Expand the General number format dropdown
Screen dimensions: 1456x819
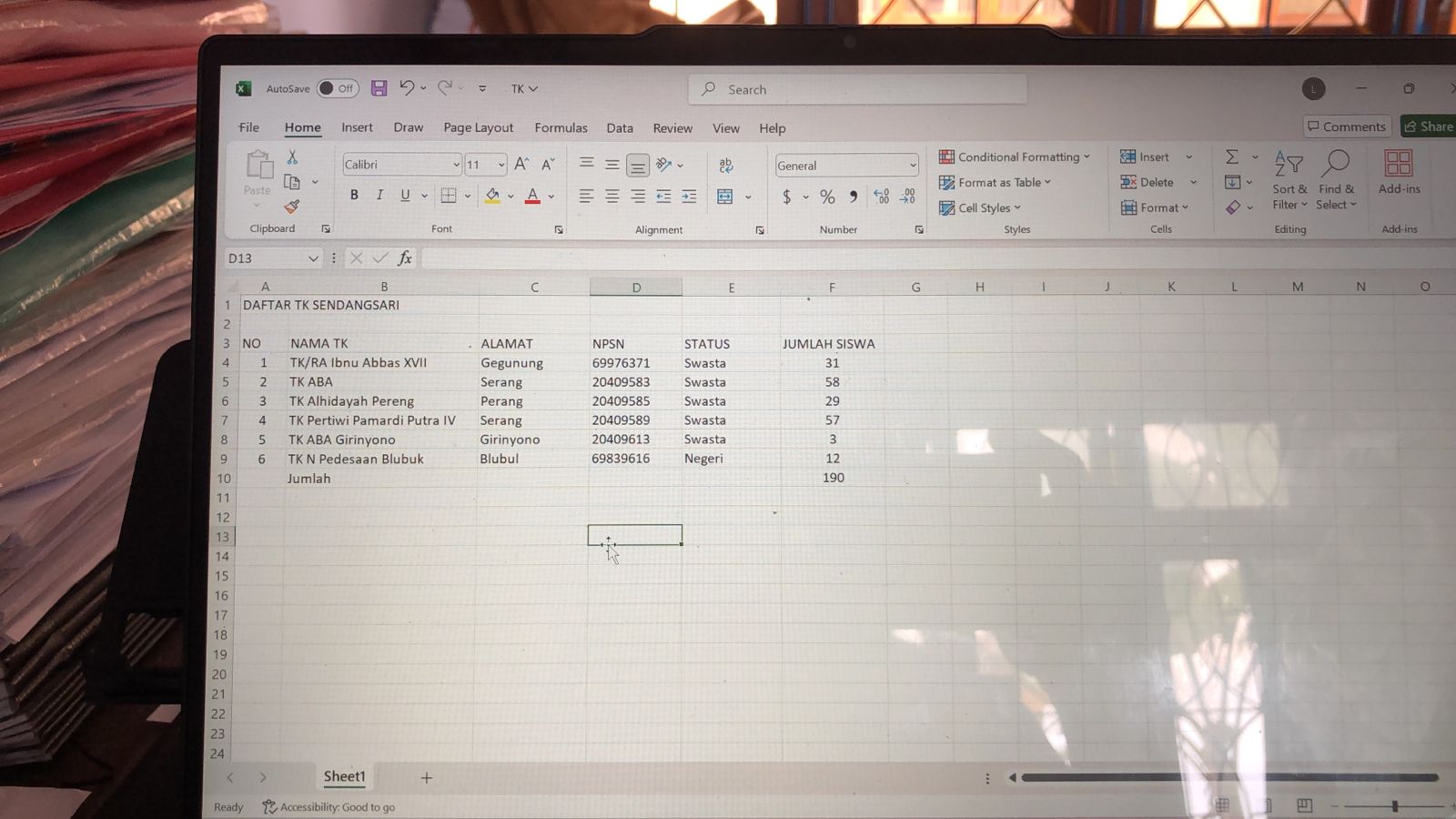pyautogui.click(x=912, y=166)
